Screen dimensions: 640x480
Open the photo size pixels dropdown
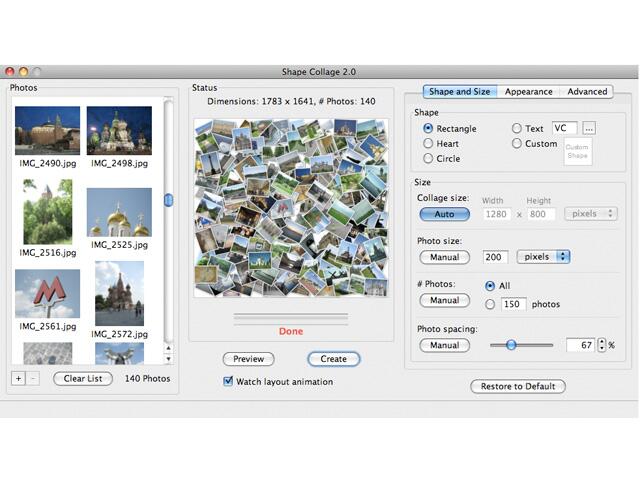(543, 257)
